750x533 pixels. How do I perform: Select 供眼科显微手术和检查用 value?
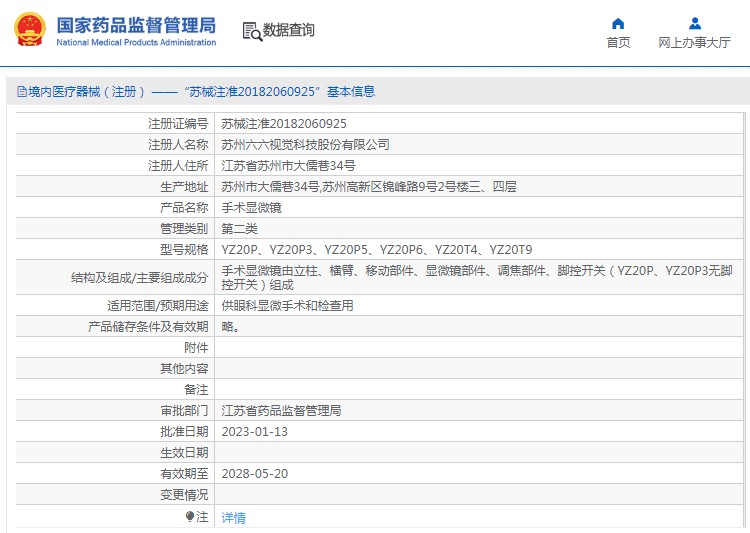pos(287,305)
